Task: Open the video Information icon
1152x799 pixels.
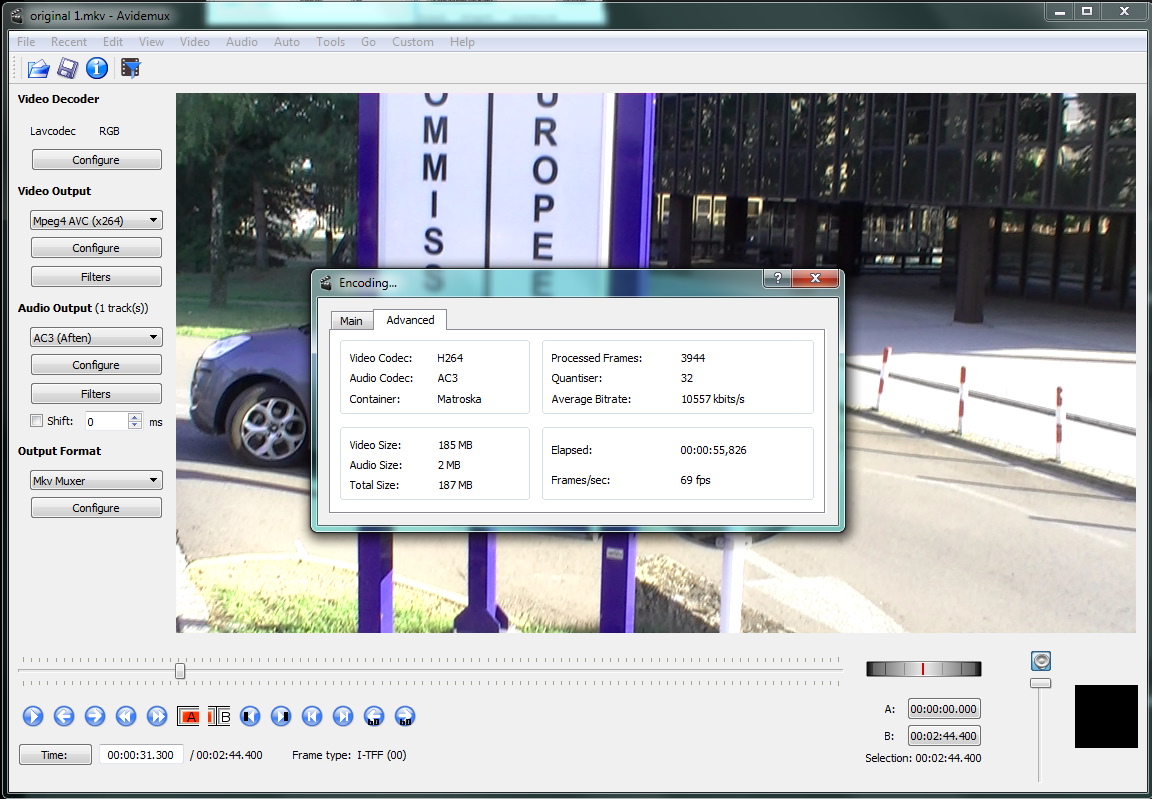Action: (97, 68)
